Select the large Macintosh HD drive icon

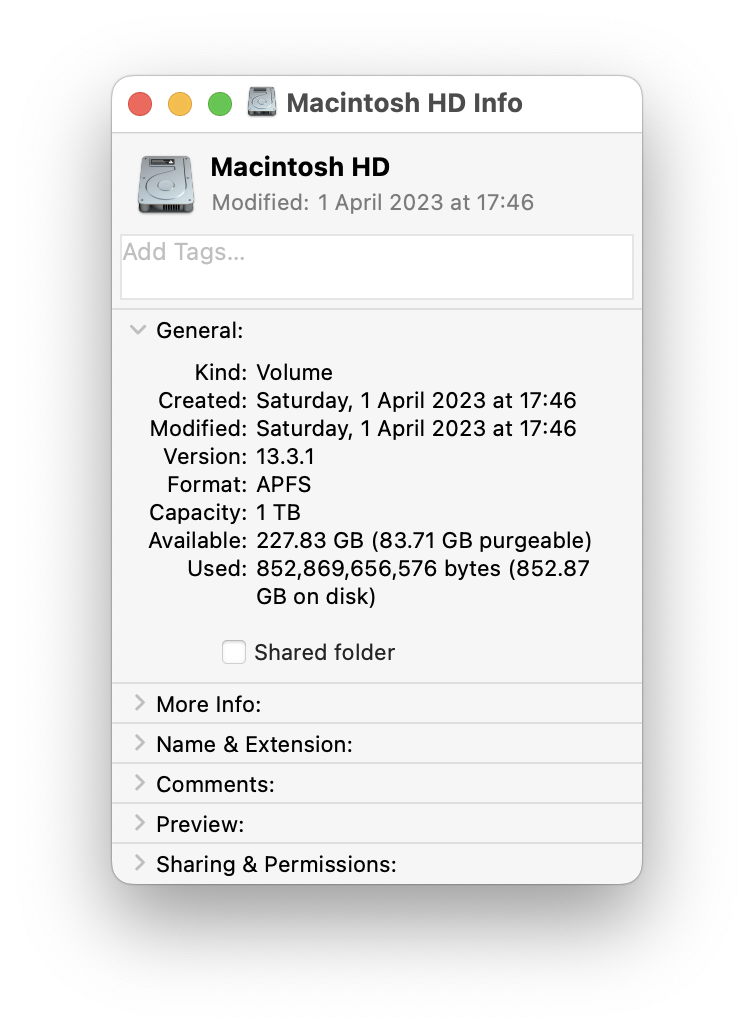166,184
